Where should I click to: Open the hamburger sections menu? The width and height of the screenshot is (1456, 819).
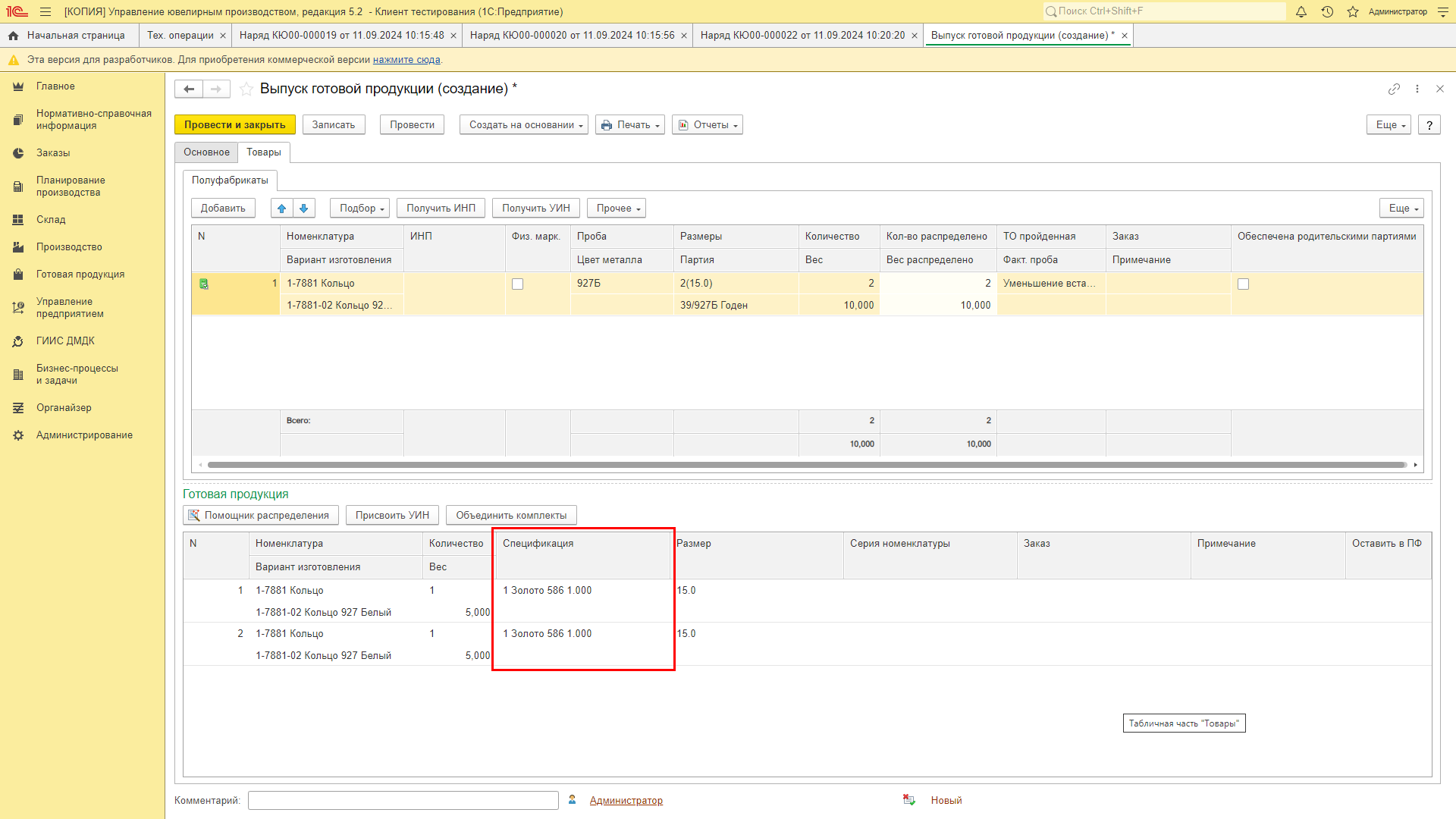coord(45,11)
